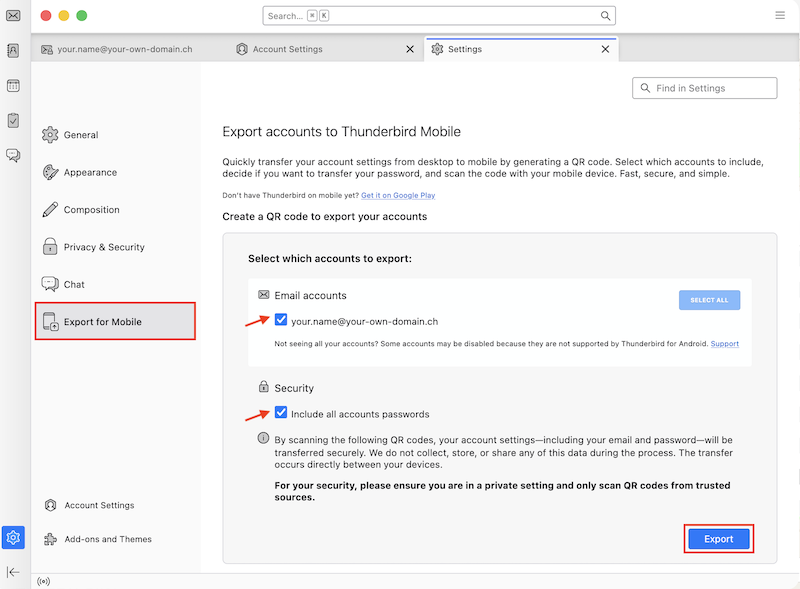The width and height of the screenshot is (800, 589).
Task: Click the Select All button
Action: [x=709, y=300]
